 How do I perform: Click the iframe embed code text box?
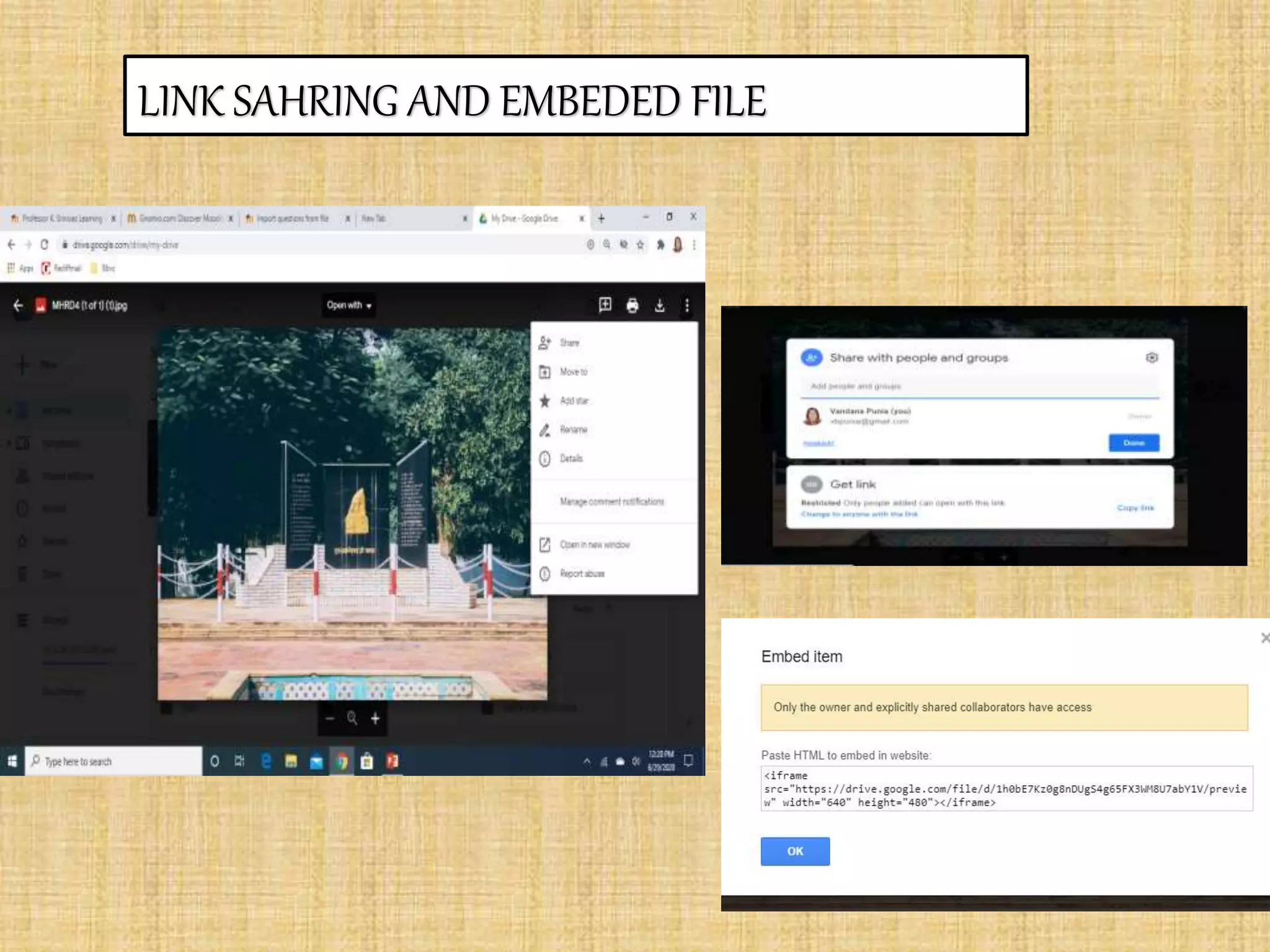coord(1006,788)
